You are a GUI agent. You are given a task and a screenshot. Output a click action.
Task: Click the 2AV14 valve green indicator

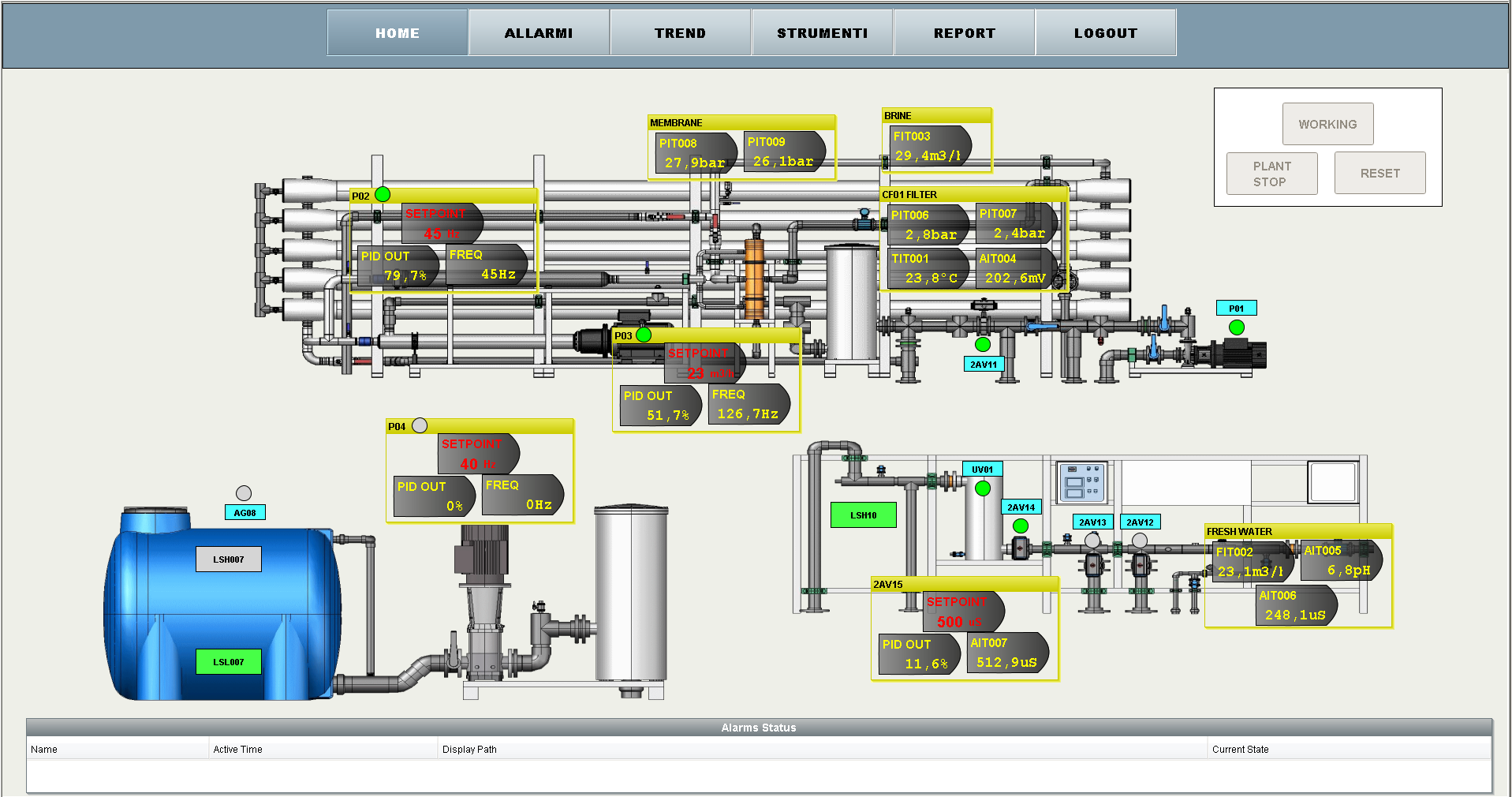(x=1021, y=526)
